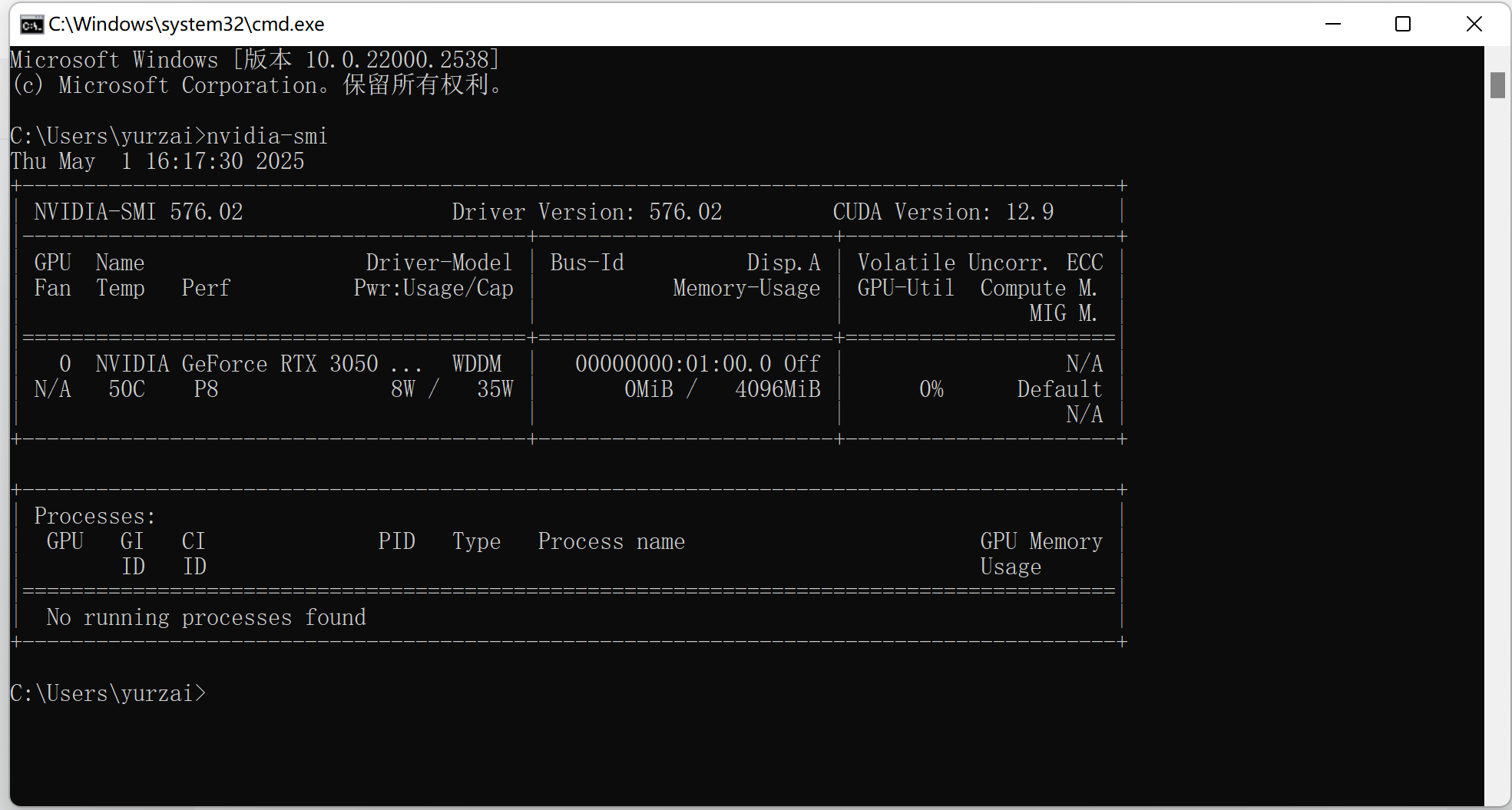Screen dimensions: 1512x810
Task: Minimize the cmd.exe window
Action: 1333,24
